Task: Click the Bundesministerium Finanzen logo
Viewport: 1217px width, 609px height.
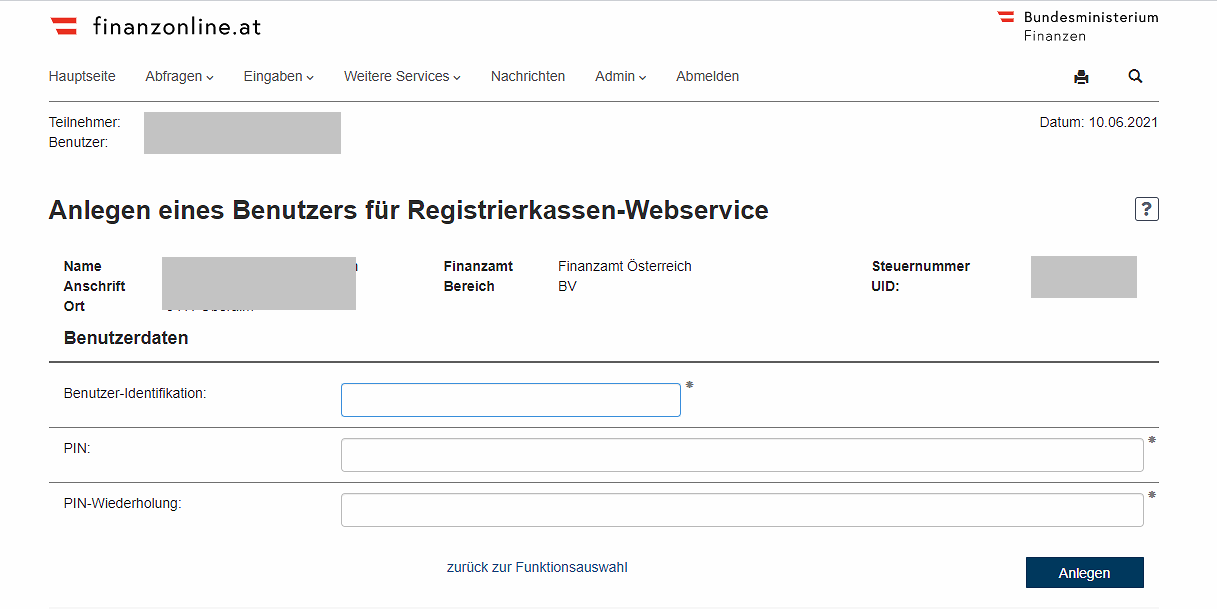Action: tap(1078, 26)
